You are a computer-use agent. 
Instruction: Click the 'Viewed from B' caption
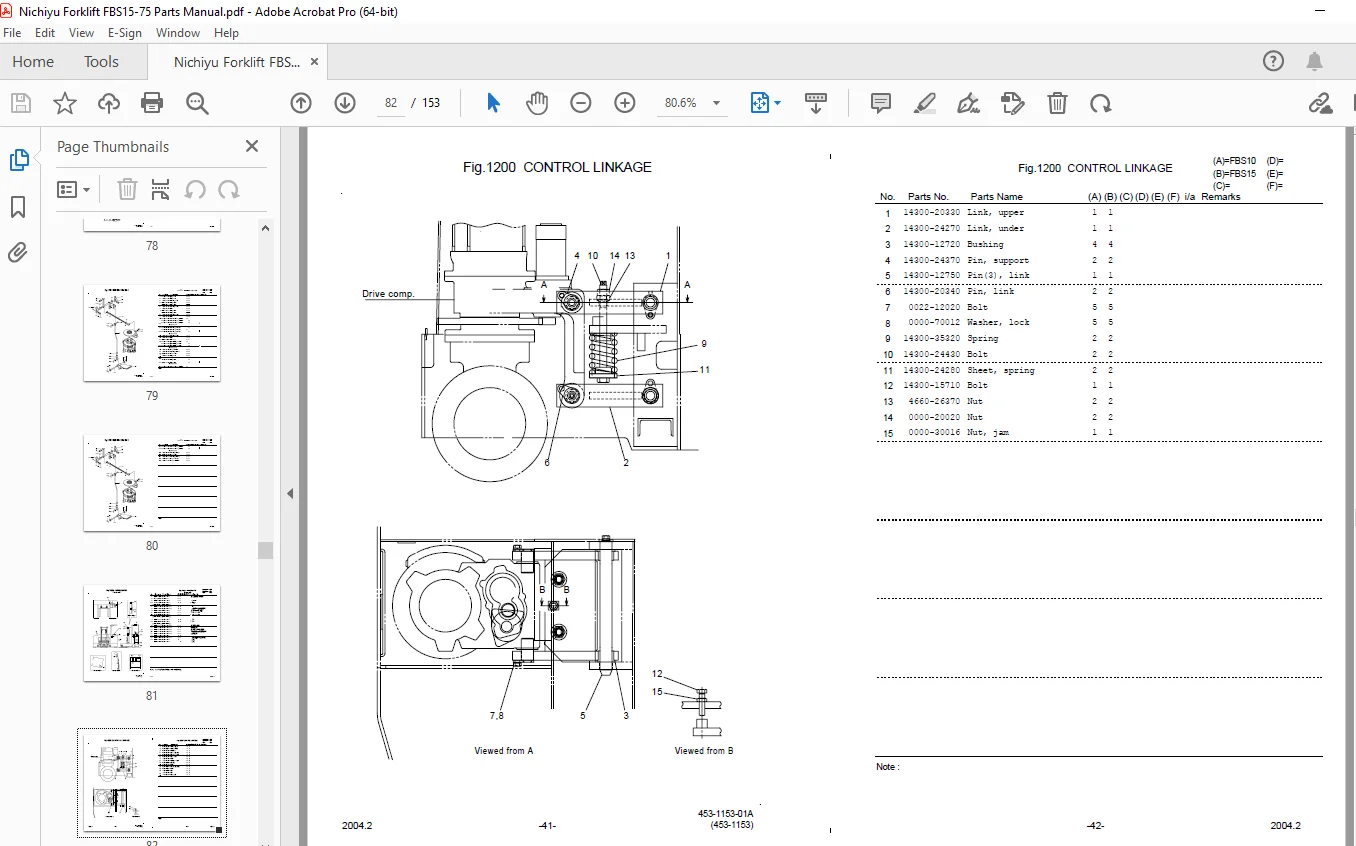click(704, 750)
